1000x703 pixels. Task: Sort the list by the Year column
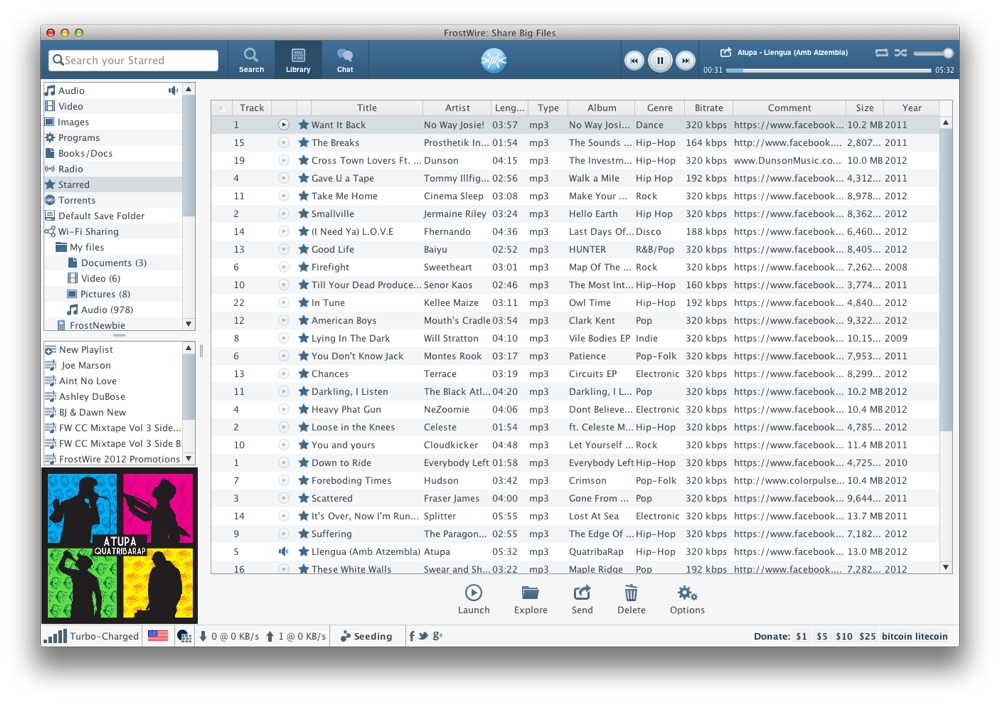911,108
